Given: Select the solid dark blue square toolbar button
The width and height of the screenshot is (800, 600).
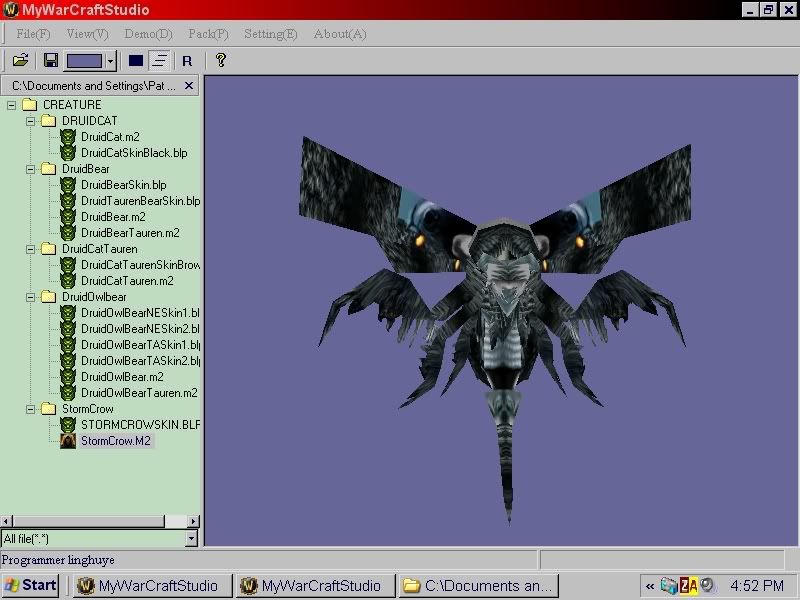Looking at the screenshot, I should coord(136,61).
